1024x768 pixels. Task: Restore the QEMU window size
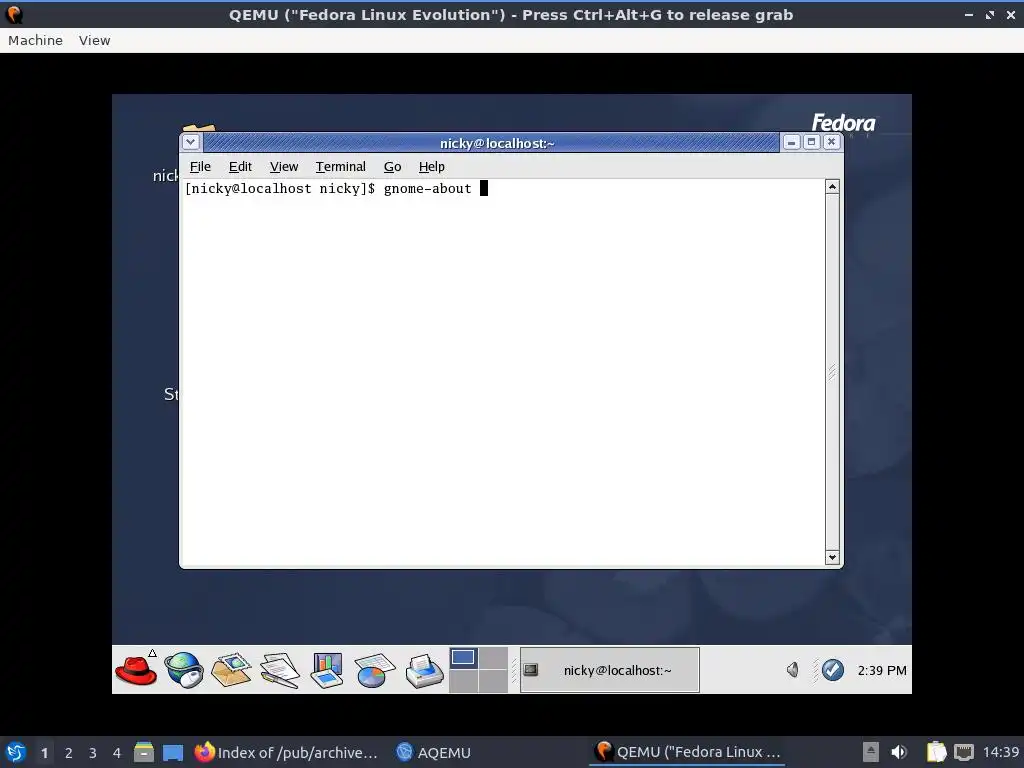[990, 14]
